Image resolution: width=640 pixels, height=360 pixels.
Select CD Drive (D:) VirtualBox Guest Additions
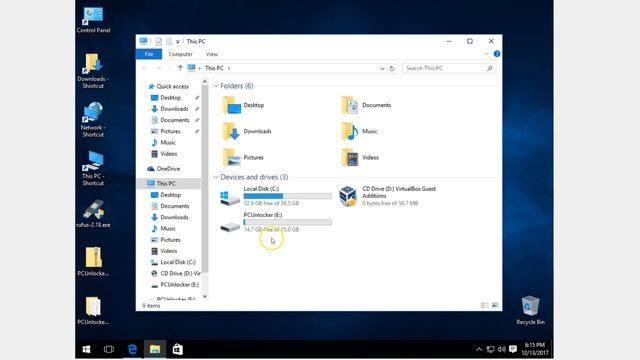388,196
